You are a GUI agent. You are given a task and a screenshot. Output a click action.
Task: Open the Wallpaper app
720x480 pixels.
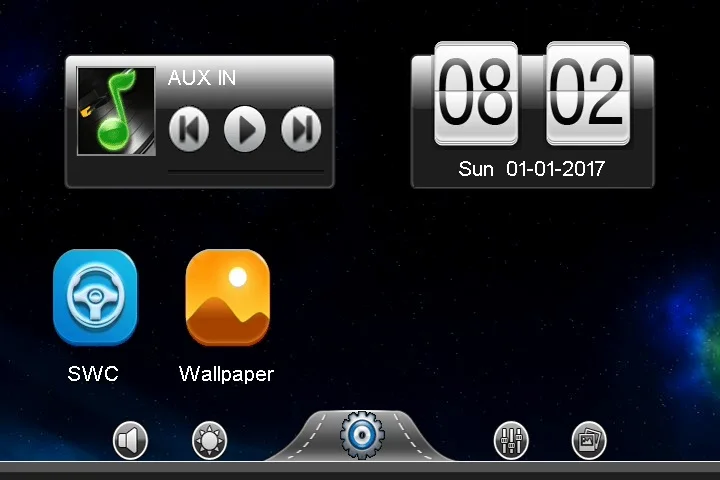point(228,297)
